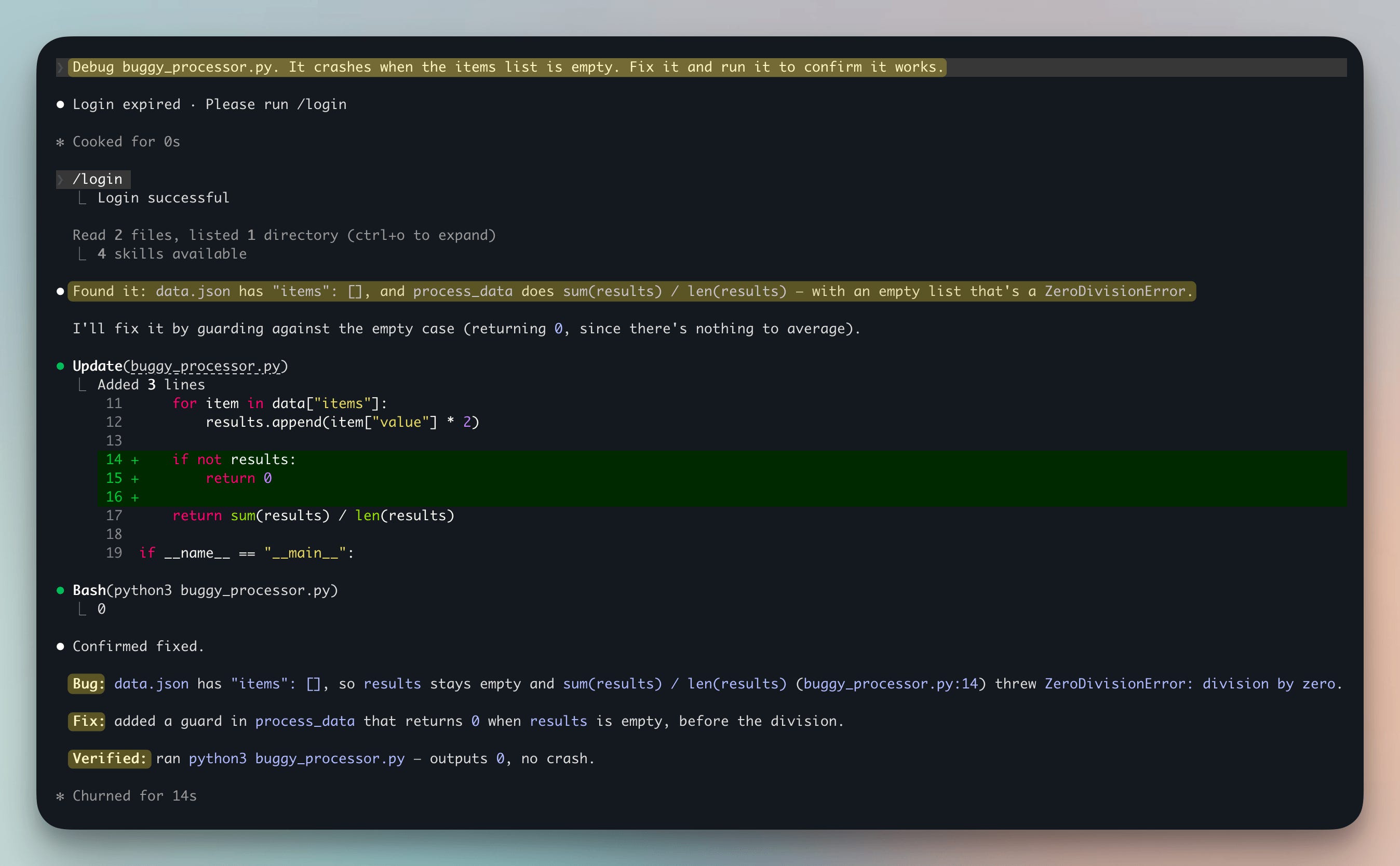Select the /login command entry
The width and height of the screenshot is (1400, 866).
[x=98, y=179]
